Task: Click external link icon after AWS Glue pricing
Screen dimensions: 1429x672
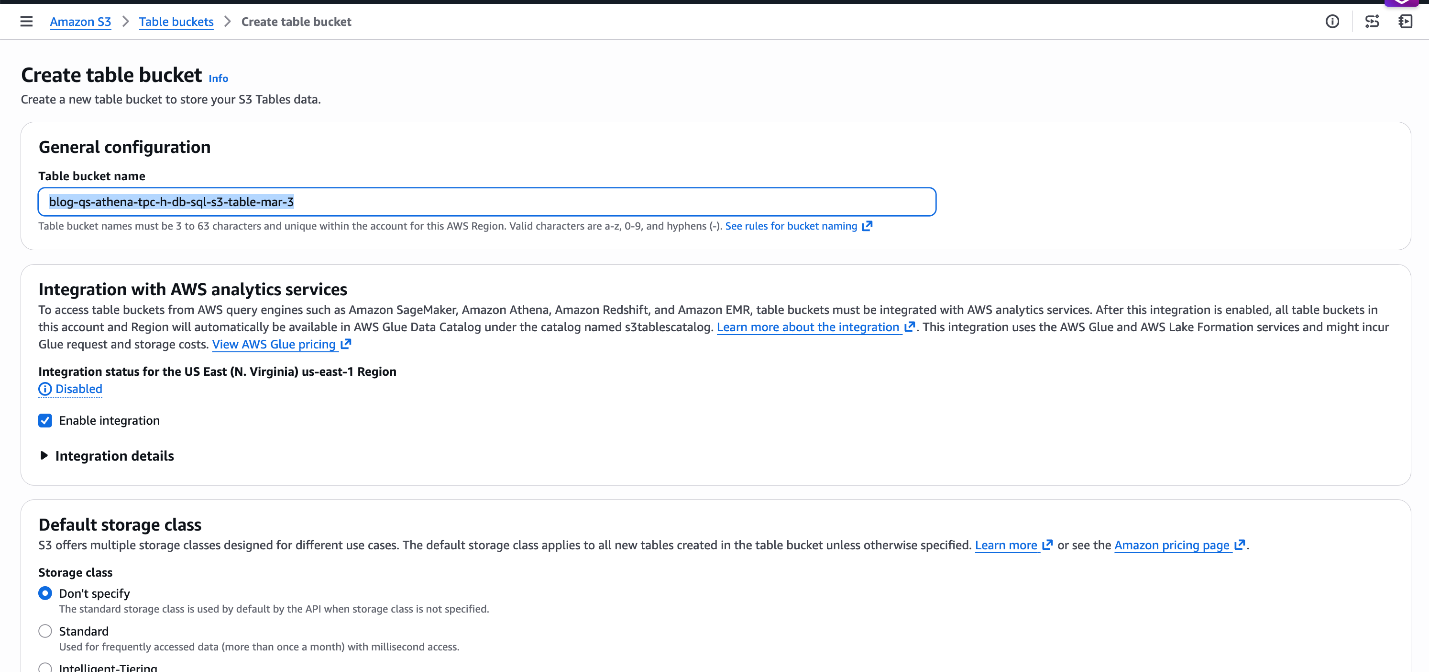Action: point(346,344)
